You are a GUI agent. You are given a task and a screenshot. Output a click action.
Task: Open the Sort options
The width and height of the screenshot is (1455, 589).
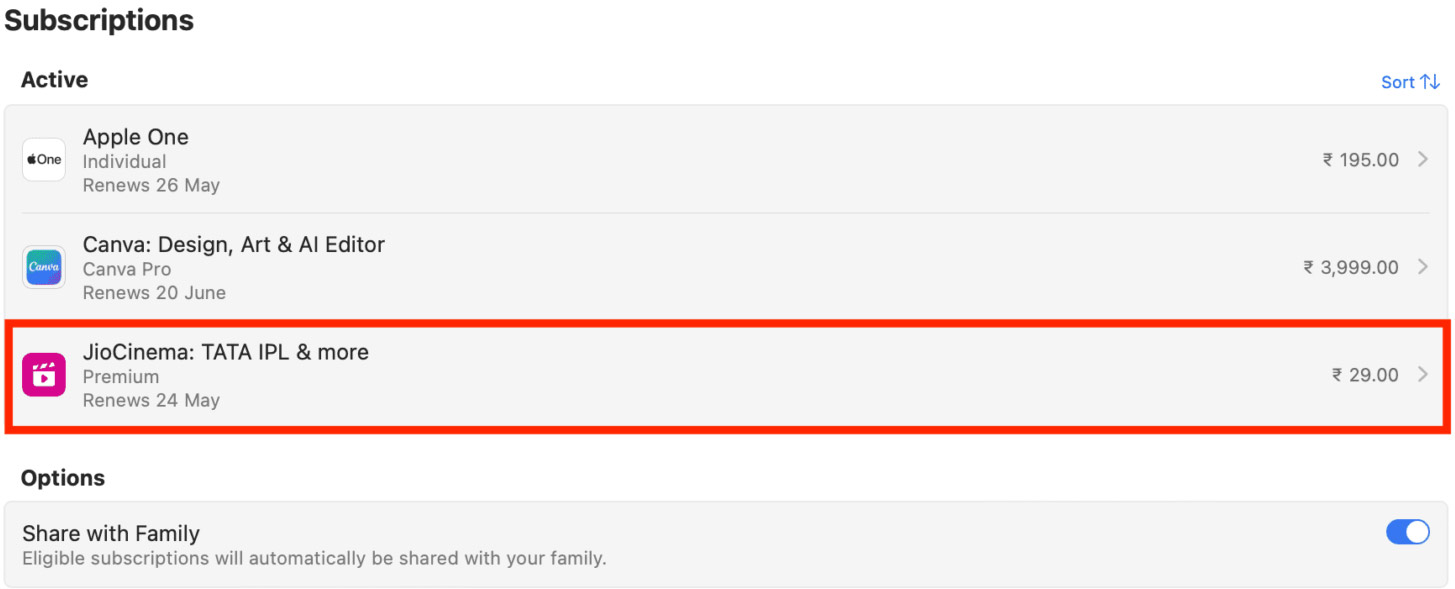click(x=1398, y=81)
